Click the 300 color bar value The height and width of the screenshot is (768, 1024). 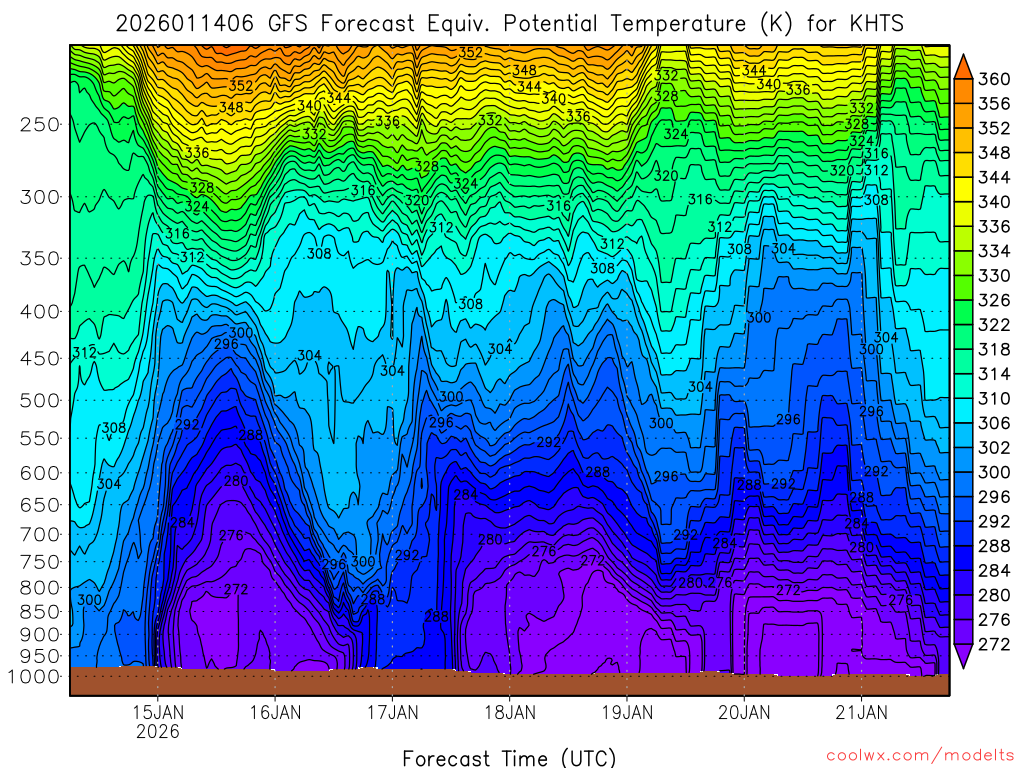pos(994,472)
